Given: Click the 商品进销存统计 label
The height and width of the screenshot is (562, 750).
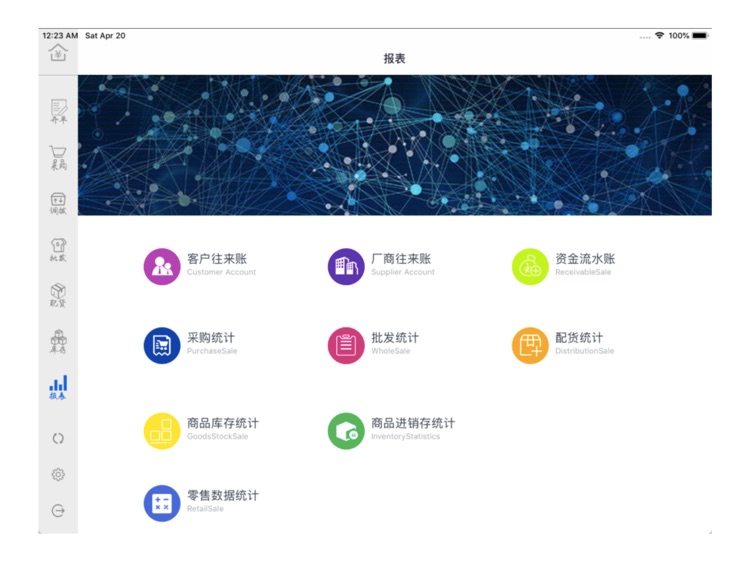Looking at the screenshot, I should pos(413,423).
